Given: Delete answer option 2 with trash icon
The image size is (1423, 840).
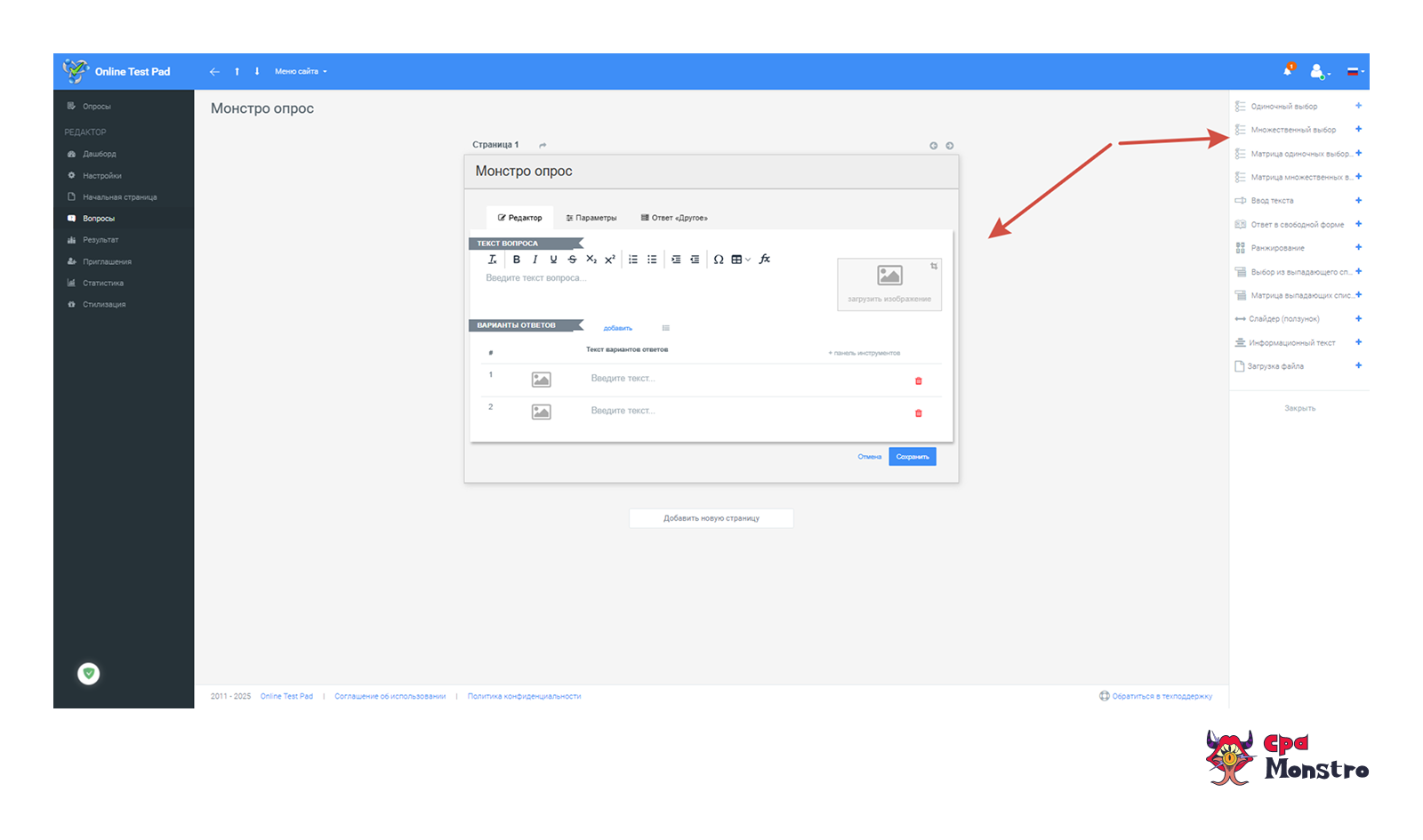Looking at the screenshot, I should pos(919,413).
